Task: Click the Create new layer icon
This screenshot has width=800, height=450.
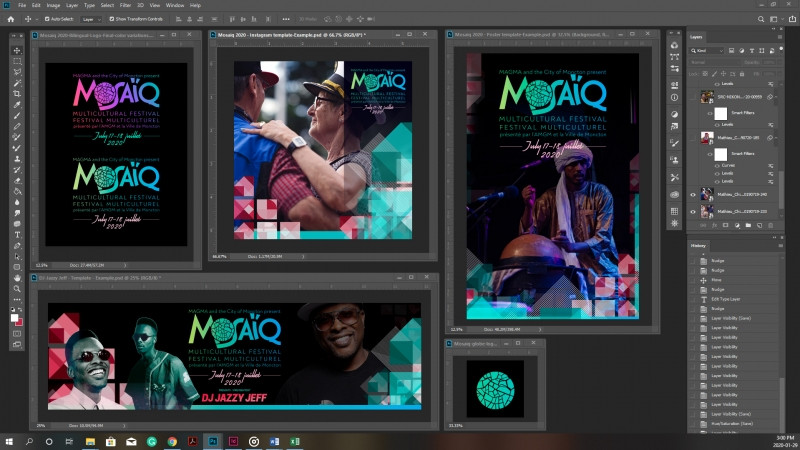Action: coord(759,225)
